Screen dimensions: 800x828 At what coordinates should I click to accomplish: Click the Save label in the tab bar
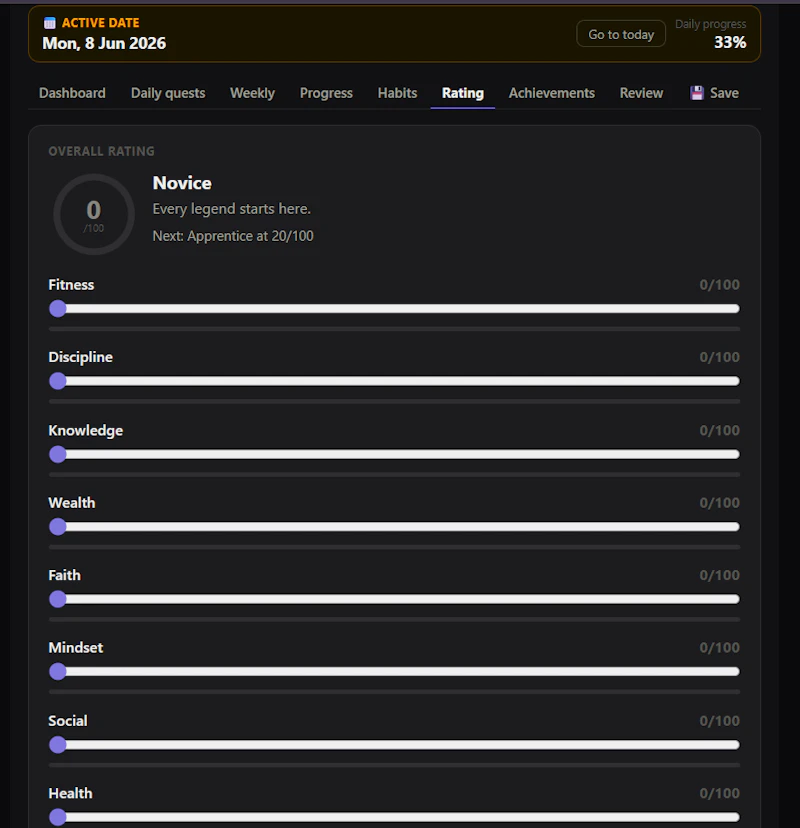[724, 93]
